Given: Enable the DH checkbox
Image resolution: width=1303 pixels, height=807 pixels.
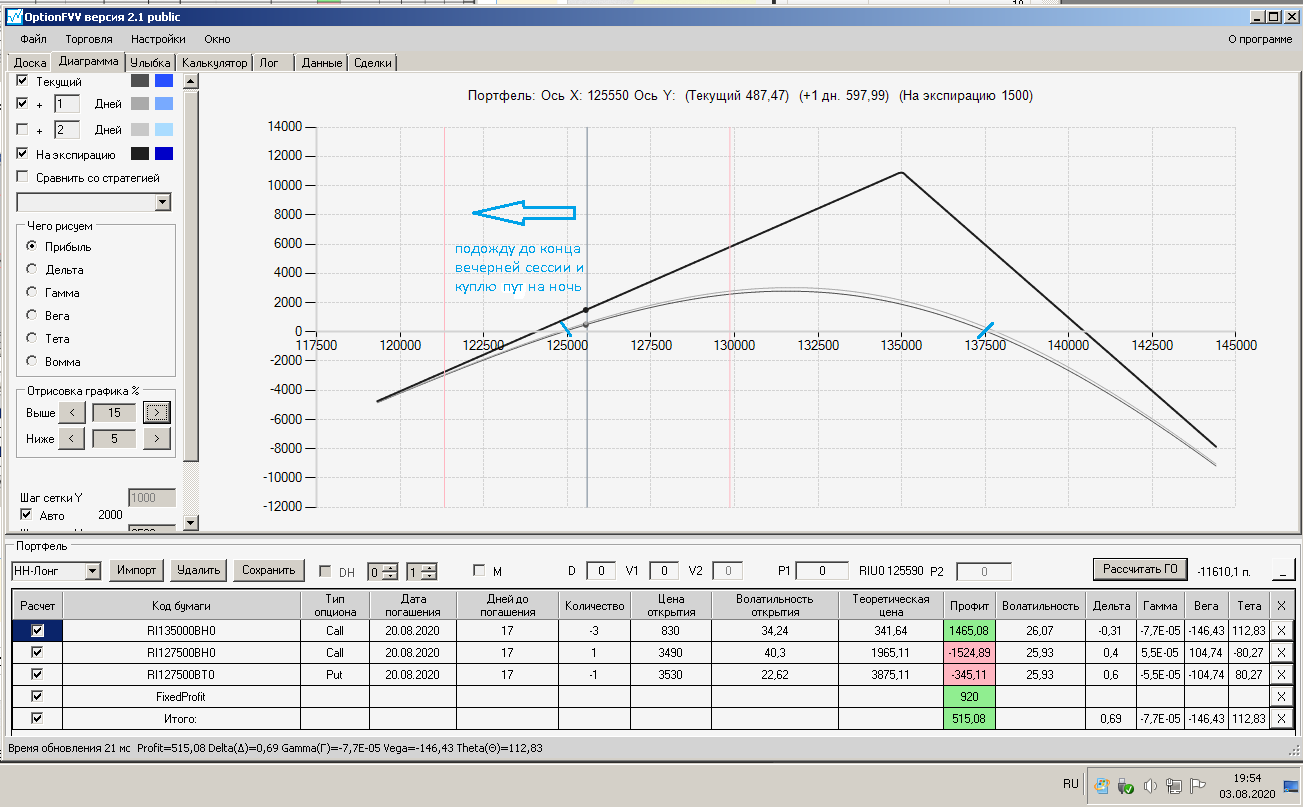Looking at the screenshot, I should coord(325,571).
